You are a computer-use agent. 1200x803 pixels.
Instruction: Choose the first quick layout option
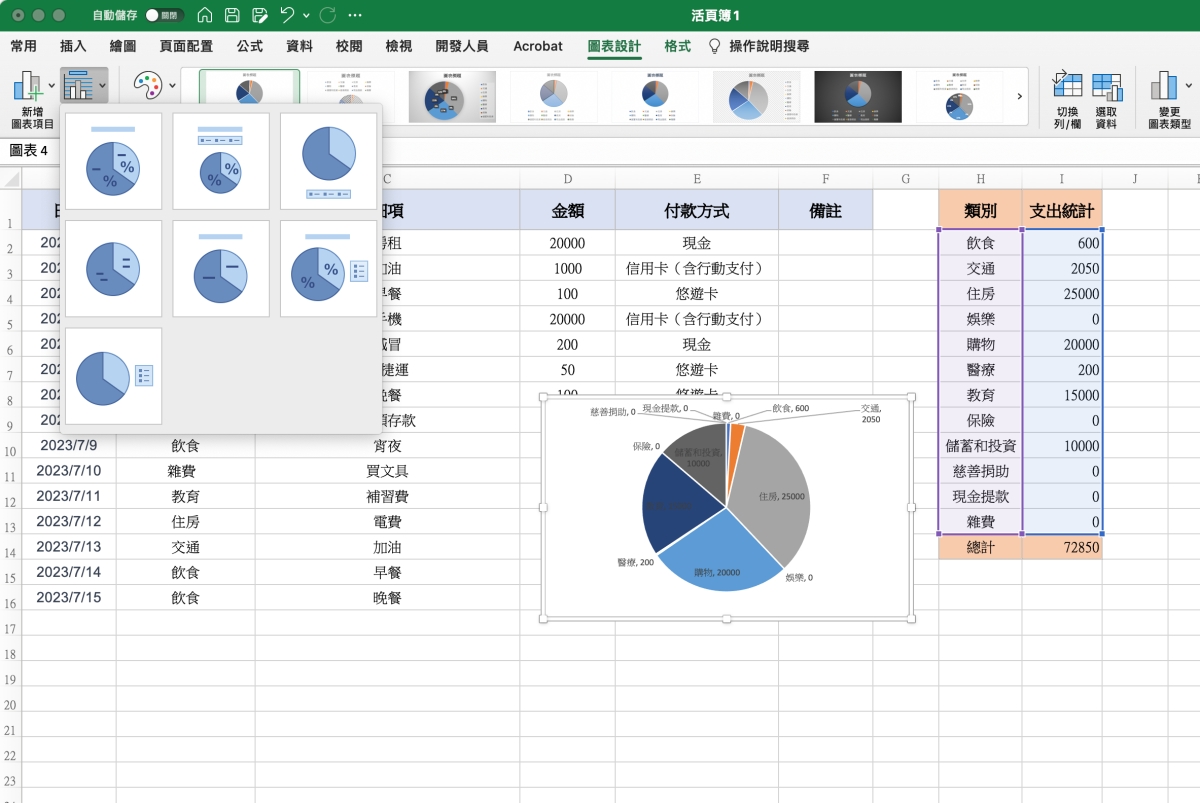pos(112,161)
